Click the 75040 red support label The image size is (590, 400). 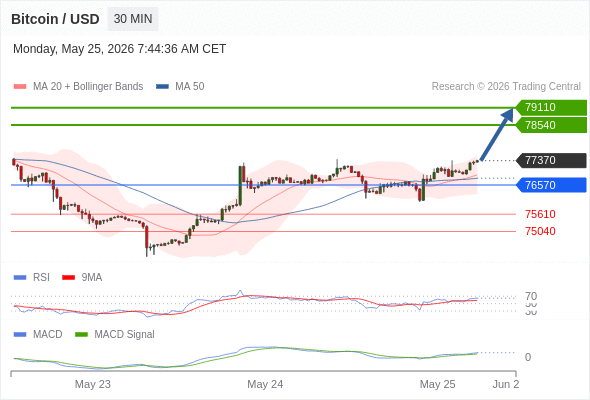pyautogui.click(x=540, y=231)
